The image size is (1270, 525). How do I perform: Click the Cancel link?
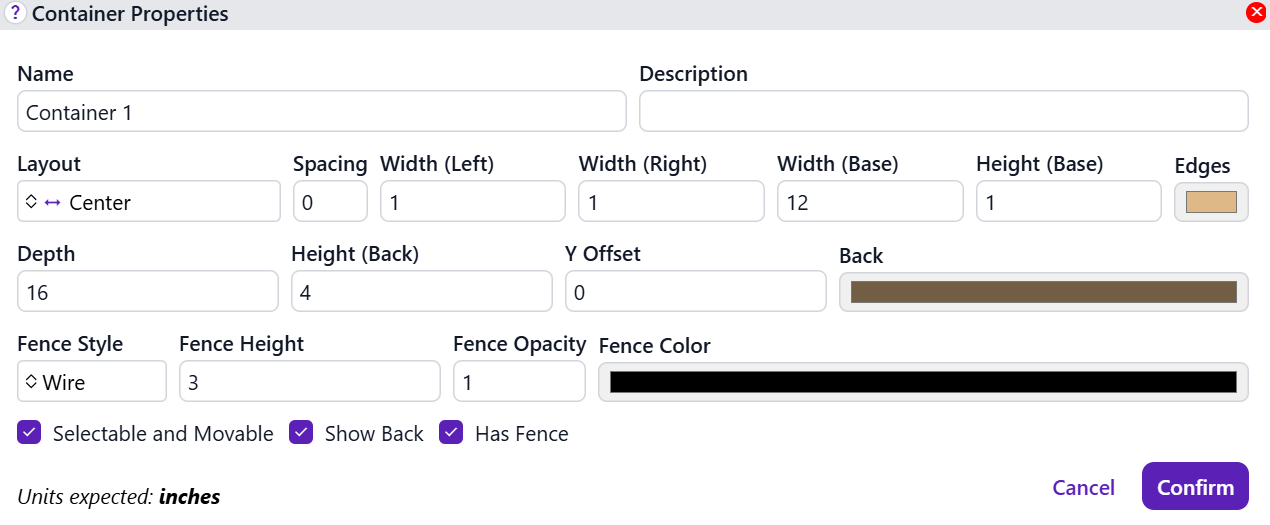tap(1083, 487)
